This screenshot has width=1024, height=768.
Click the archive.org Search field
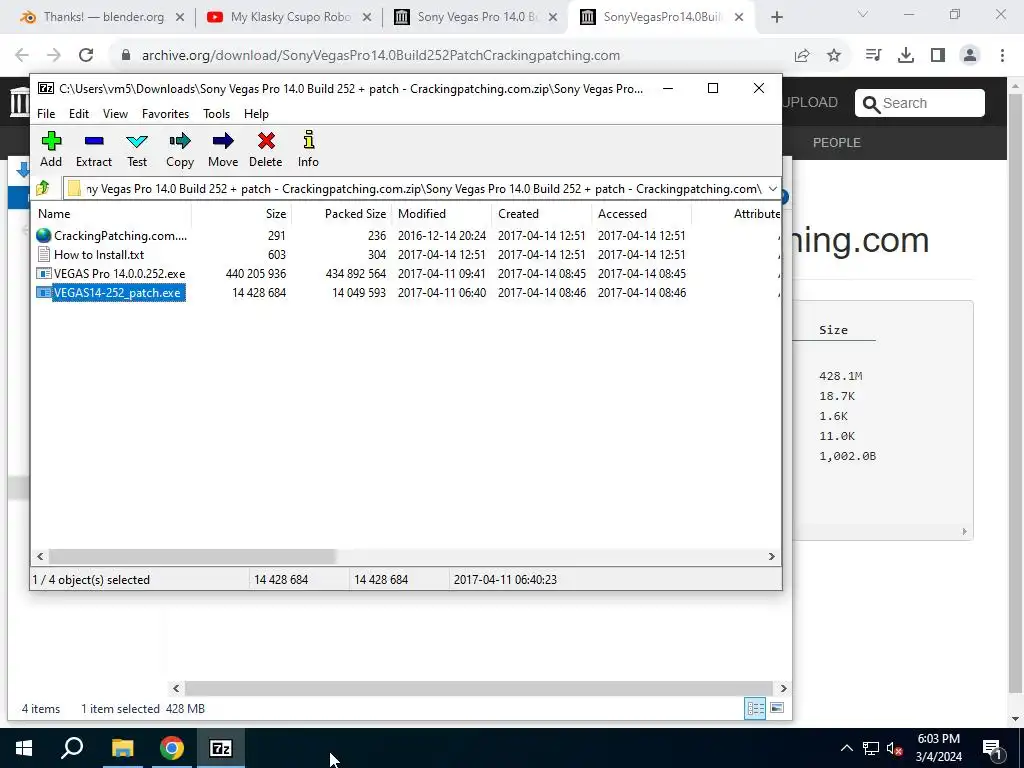pos(920,103)
